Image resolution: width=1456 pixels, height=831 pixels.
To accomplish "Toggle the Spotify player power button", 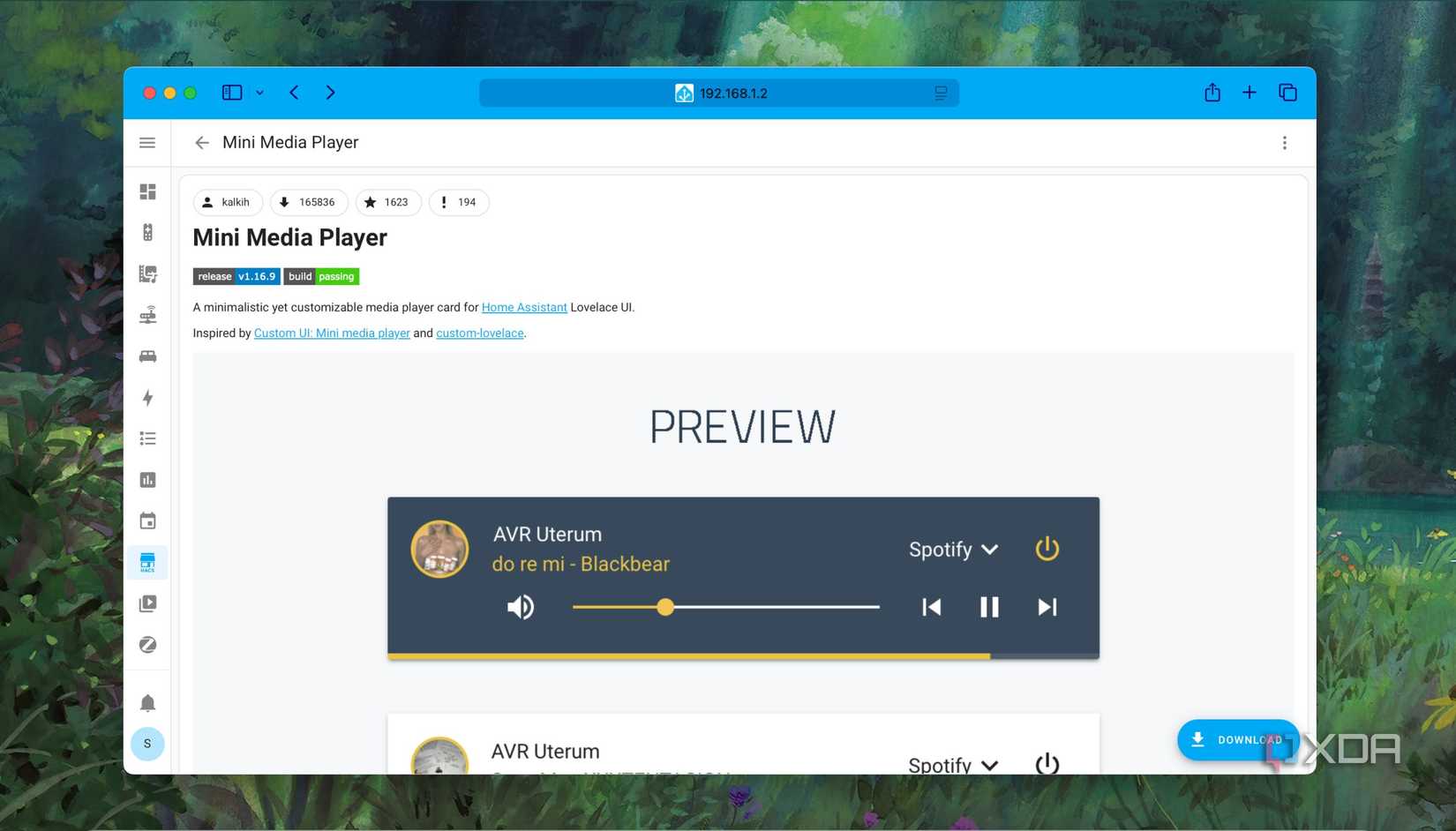I will coord(1047,549).
